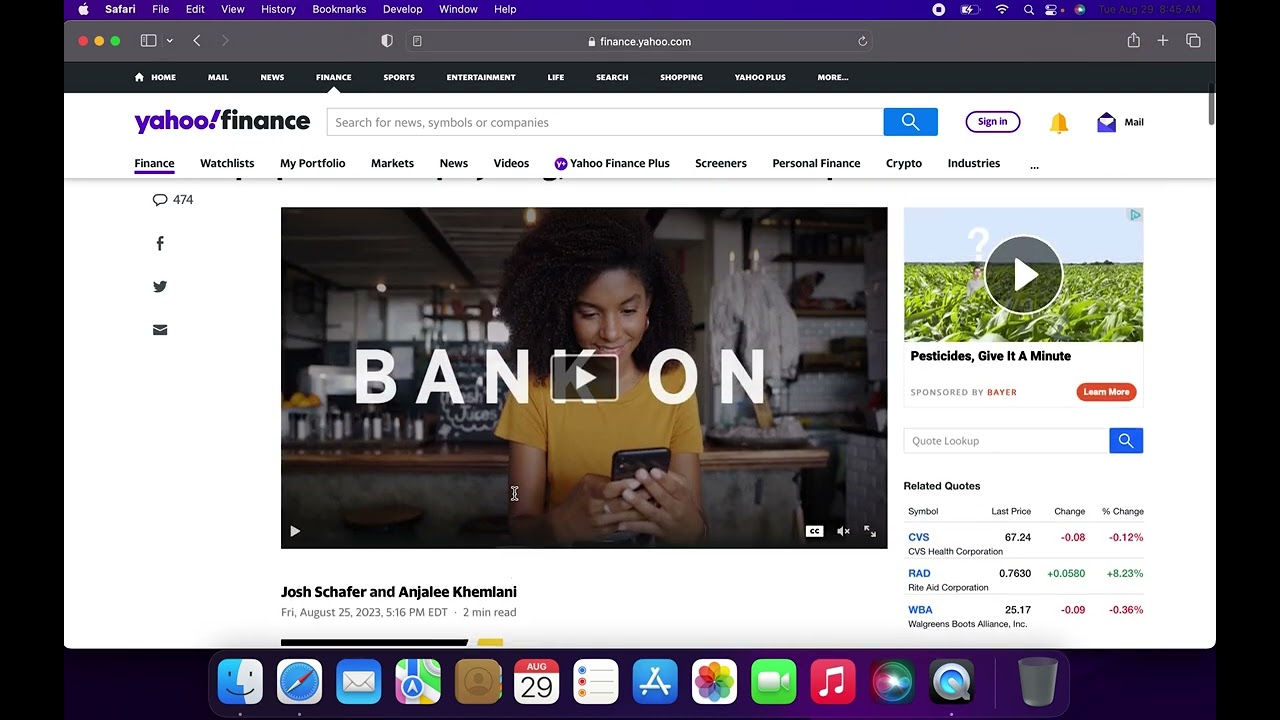
Task: Open Music from the Dock
Action: tap(833, 683)
